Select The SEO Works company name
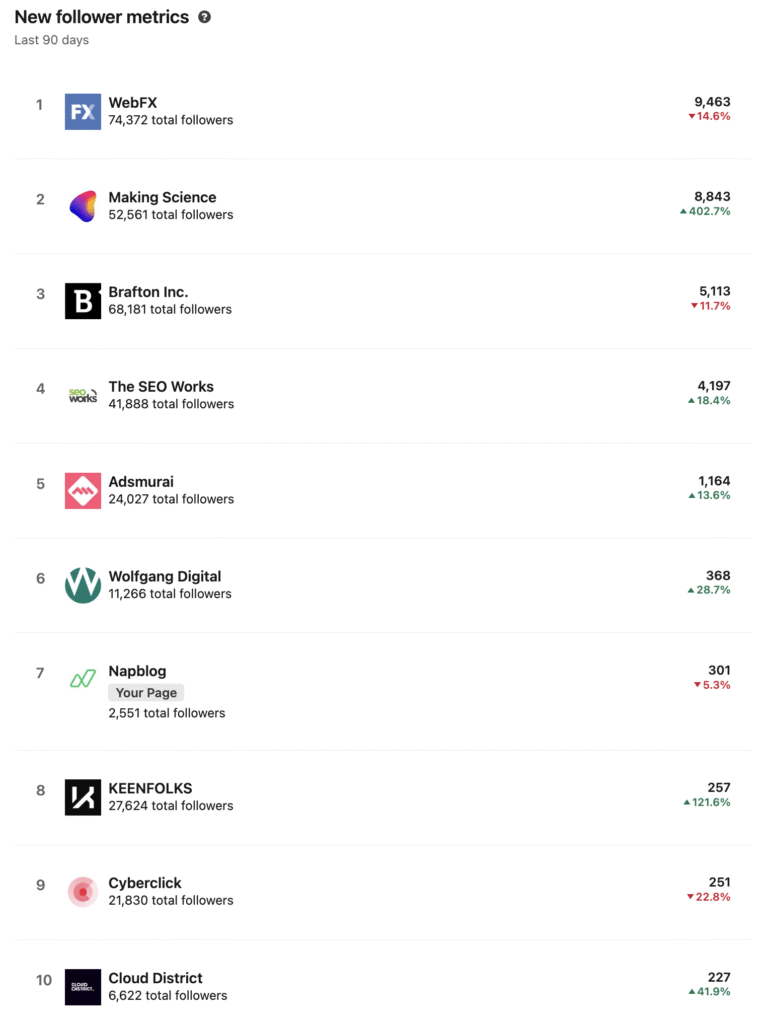Image resolution: width=777 pixels, height=1024 pixels. (161, 386)
